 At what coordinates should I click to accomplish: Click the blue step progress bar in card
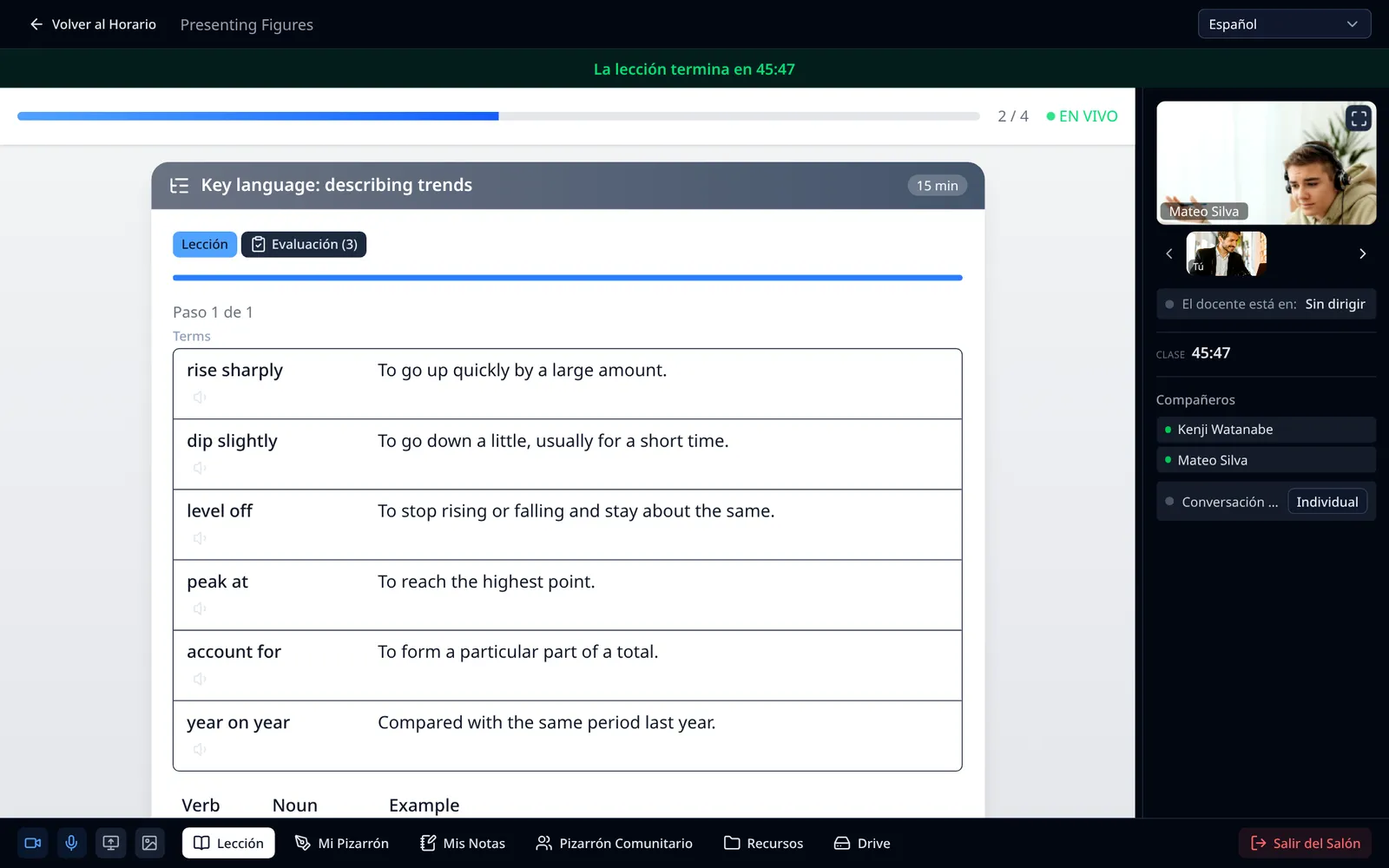568,278
